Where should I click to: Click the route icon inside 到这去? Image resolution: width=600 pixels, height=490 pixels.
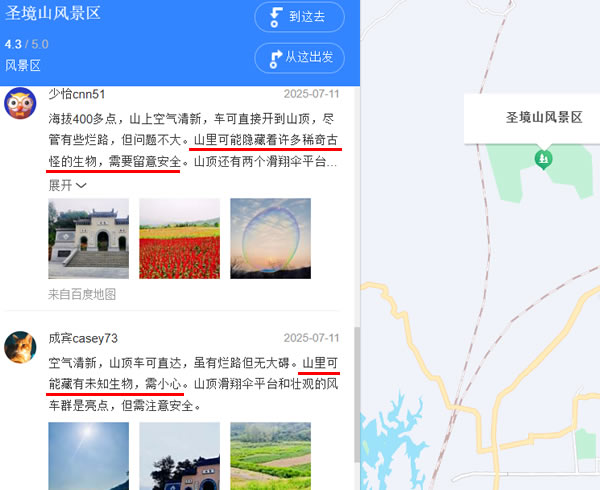pyautogui.click(x=275, y=17)
